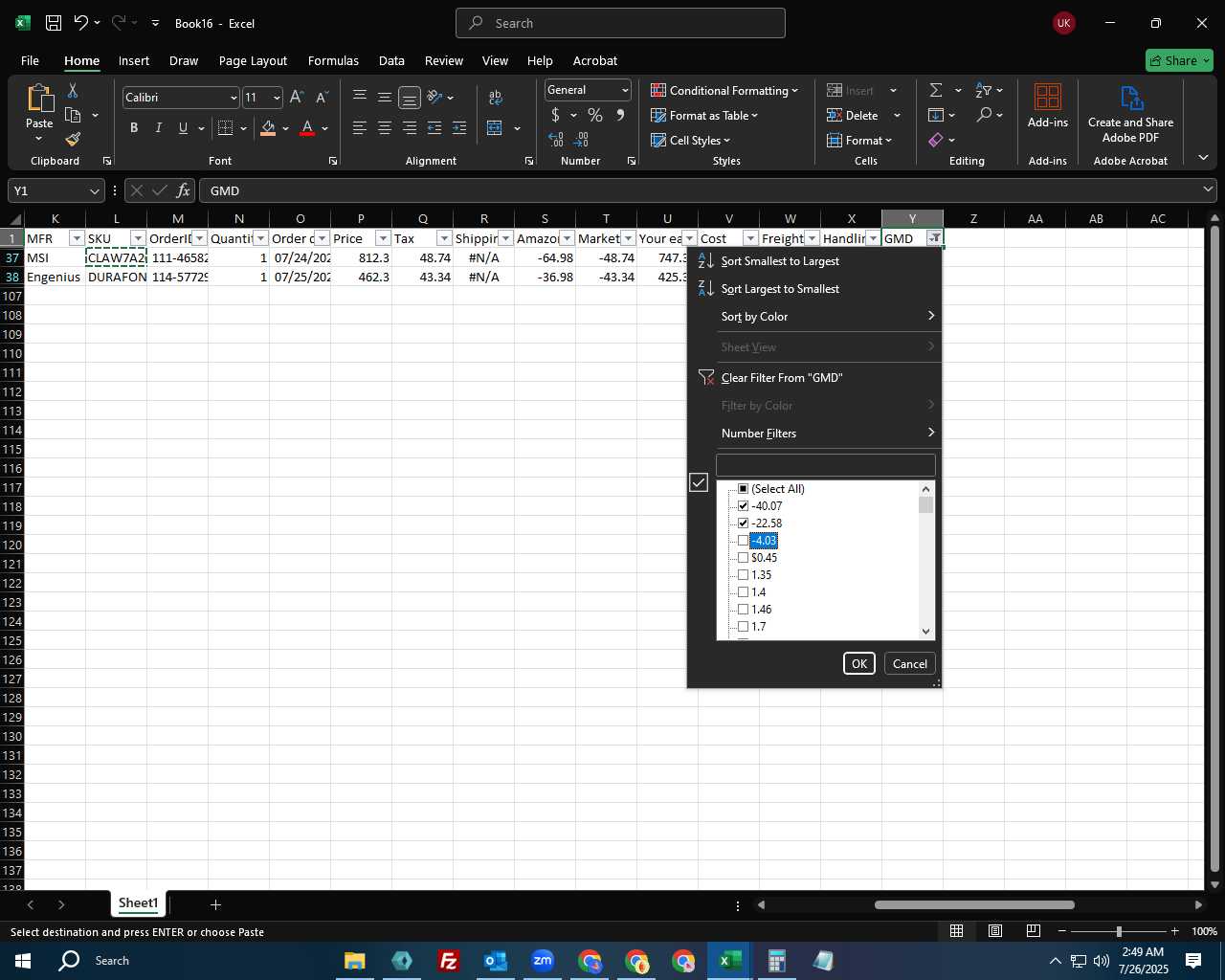Uncheck the -40.07 filter value
The height and width of the screenshot is (980, 1225).
pos(743,506)
